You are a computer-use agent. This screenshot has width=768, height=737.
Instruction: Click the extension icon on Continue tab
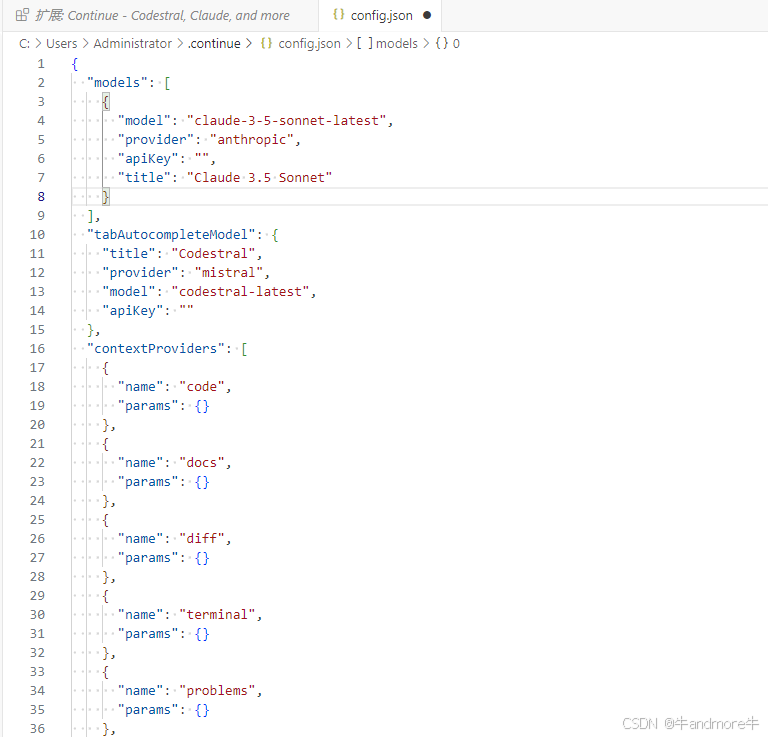pos(22,15)
